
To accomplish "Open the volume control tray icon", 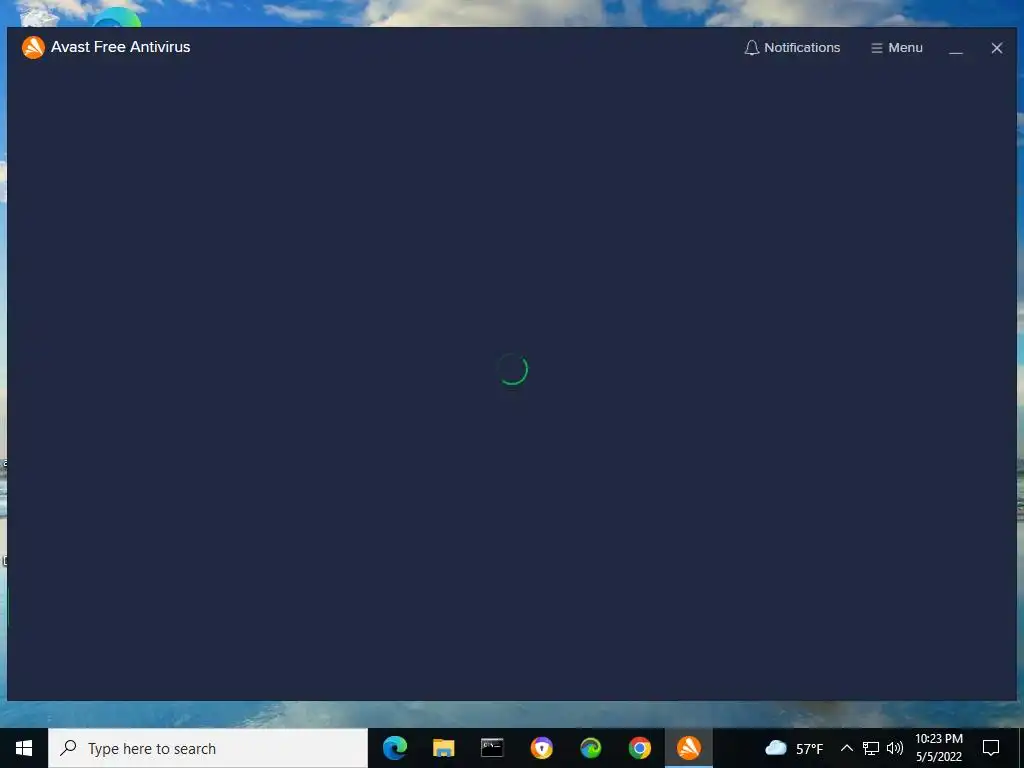I will coord(895,748).
